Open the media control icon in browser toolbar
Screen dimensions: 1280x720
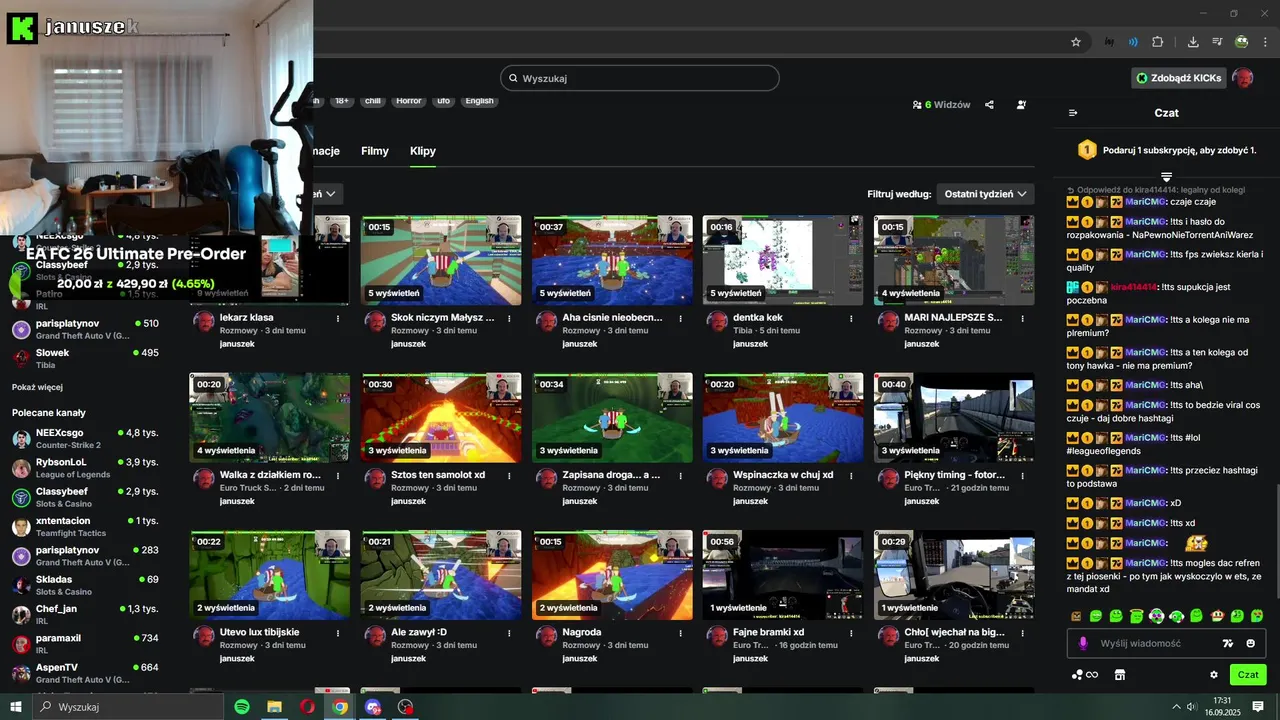1217,42
